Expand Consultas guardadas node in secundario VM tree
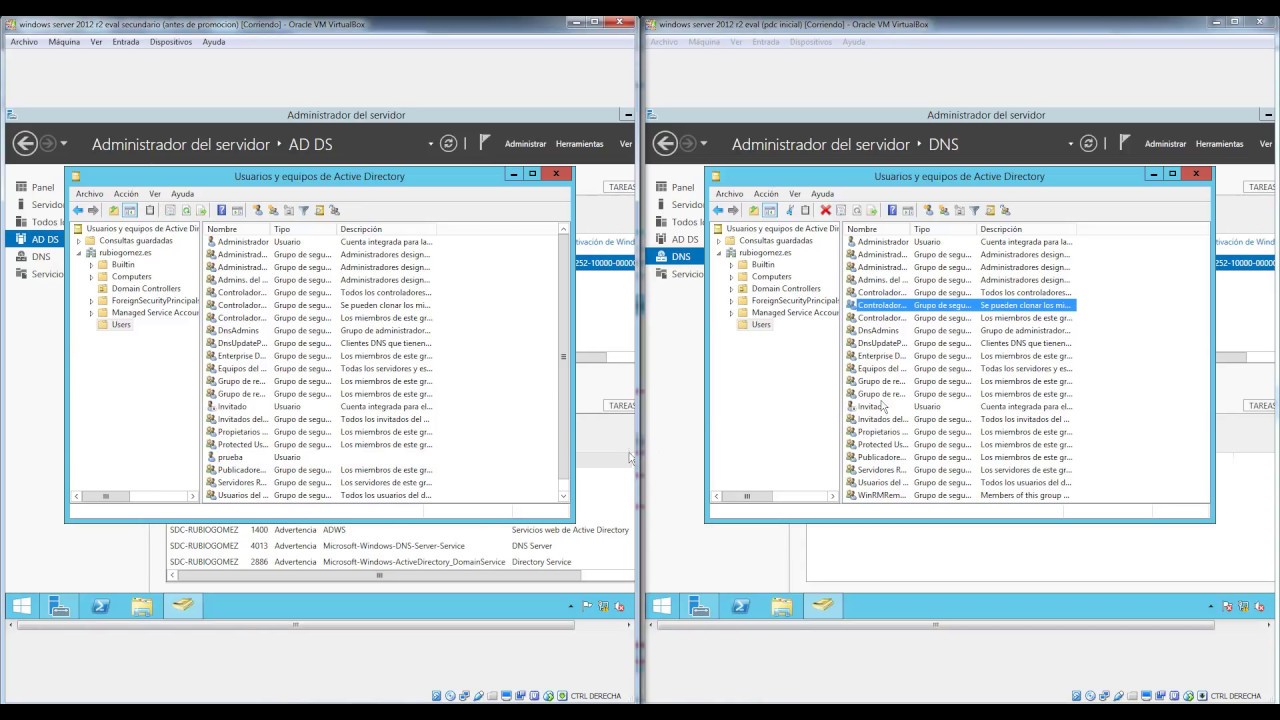The image size is (1280, 720). (79, 241)
